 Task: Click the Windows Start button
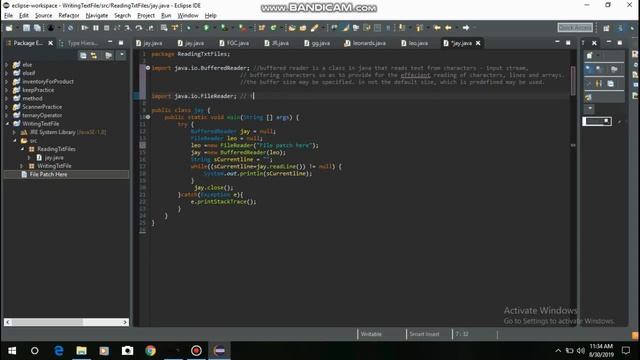pos(12,351)
